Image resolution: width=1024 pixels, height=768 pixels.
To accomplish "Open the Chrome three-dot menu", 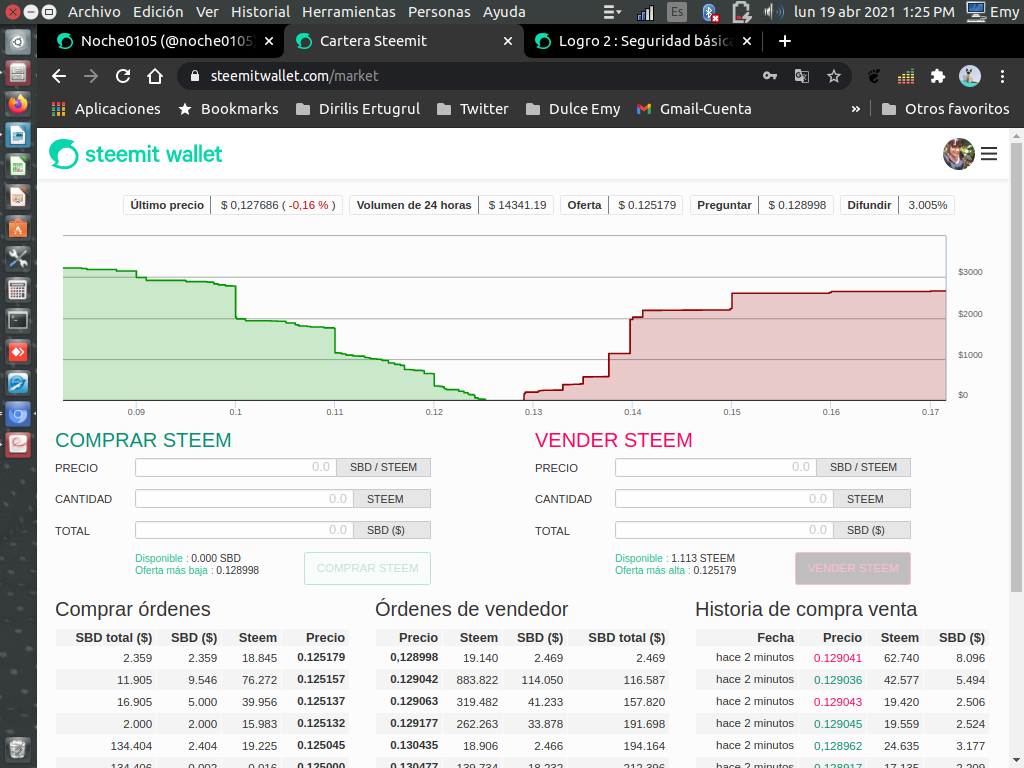I will click(x=1002, y=76).
